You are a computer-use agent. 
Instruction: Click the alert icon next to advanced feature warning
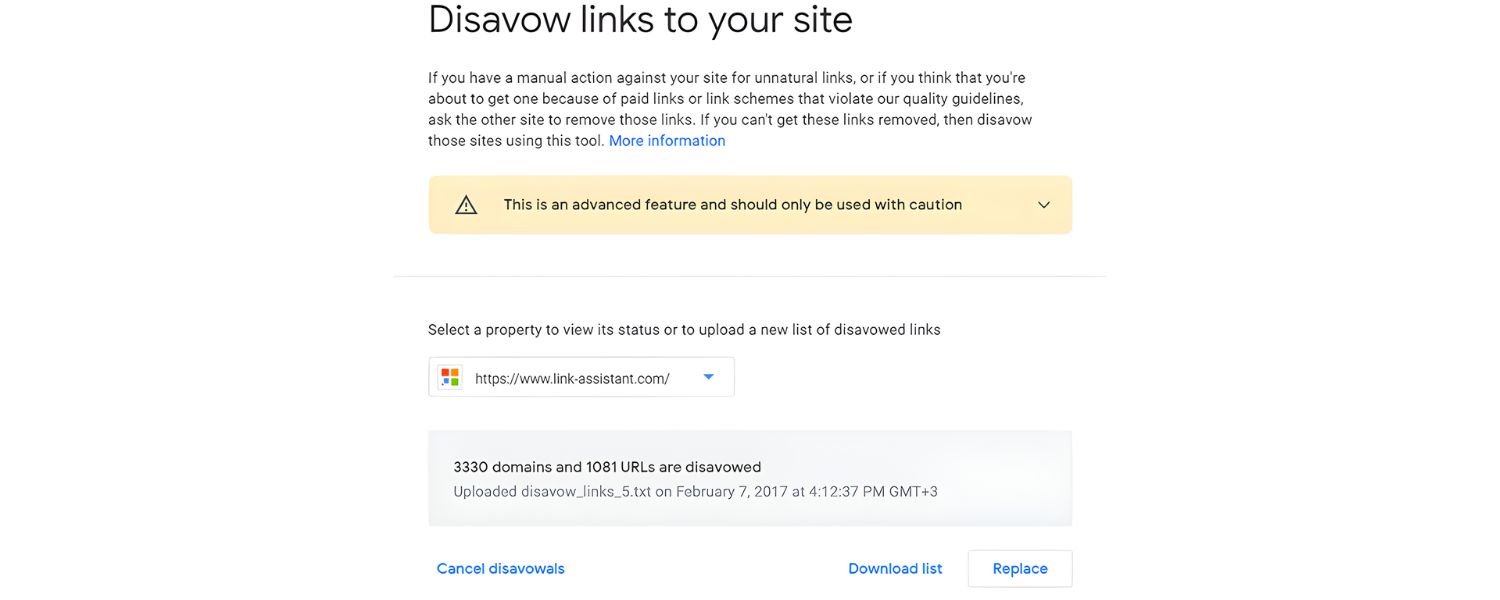[466, 204]
